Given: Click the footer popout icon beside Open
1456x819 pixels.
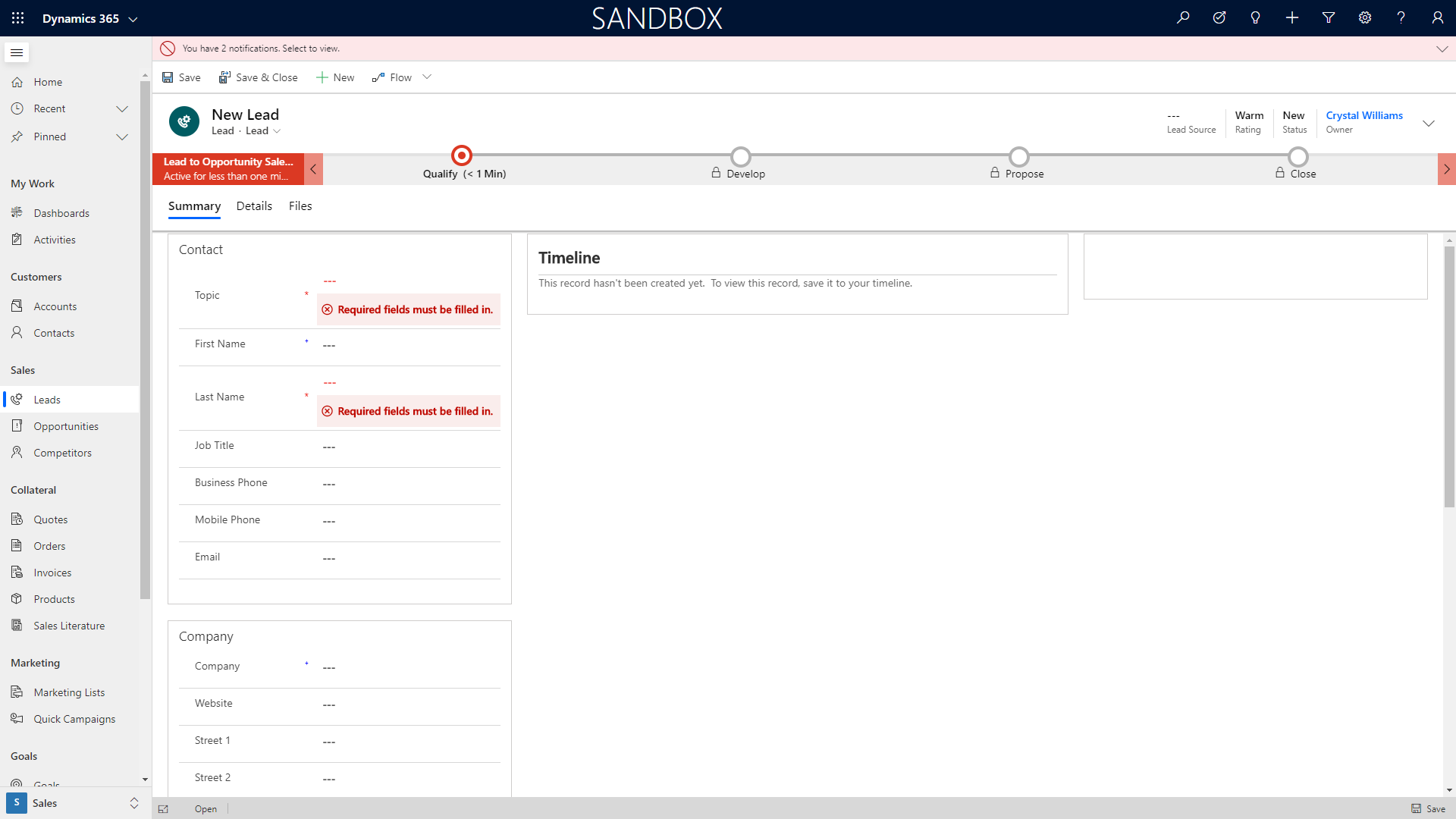Looking at the screenshot, I should pyautogui.click(x=163, y=809).
